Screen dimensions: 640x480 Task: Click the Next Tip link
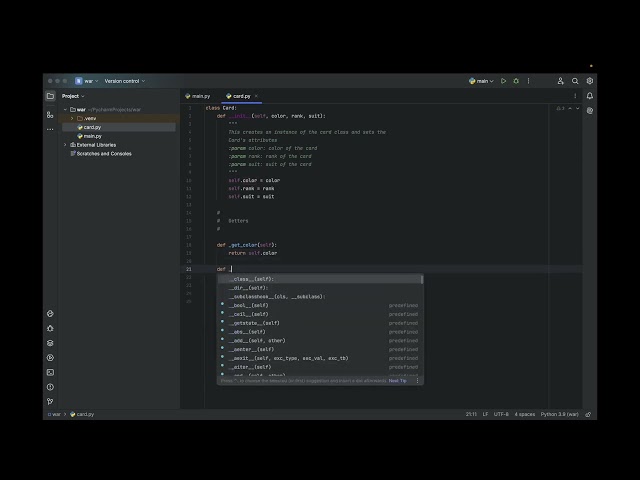click(x=398, y=381)
